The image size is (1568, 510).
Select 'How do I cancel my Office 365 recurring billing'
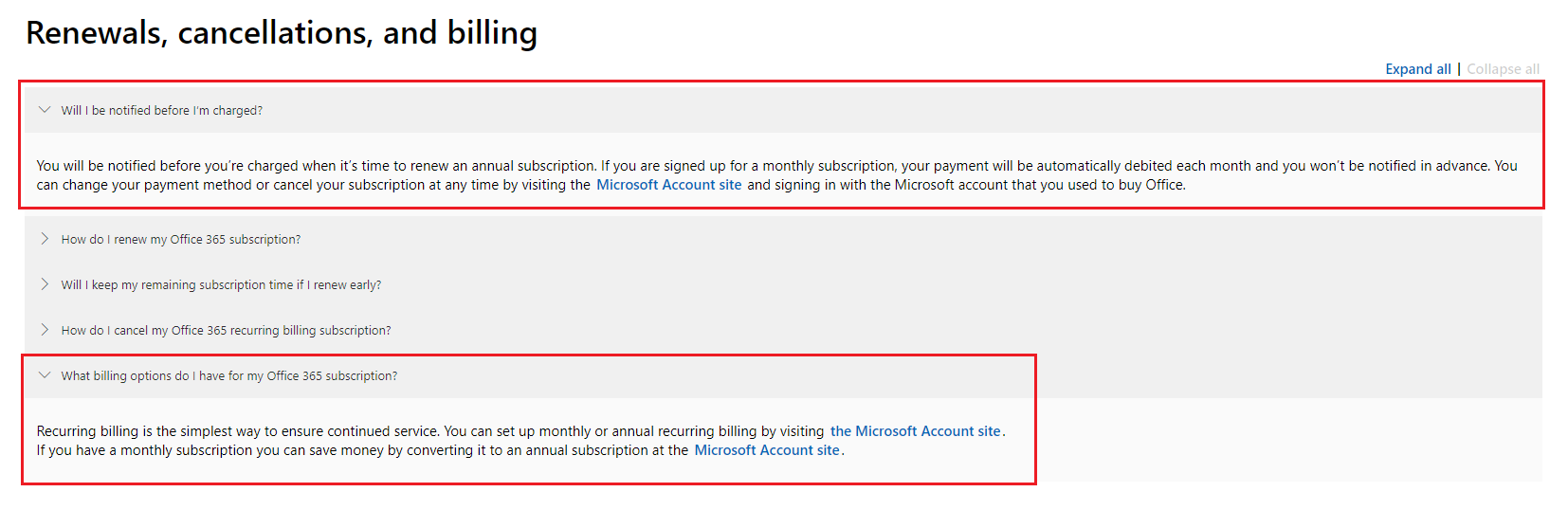tap(227, 331)
